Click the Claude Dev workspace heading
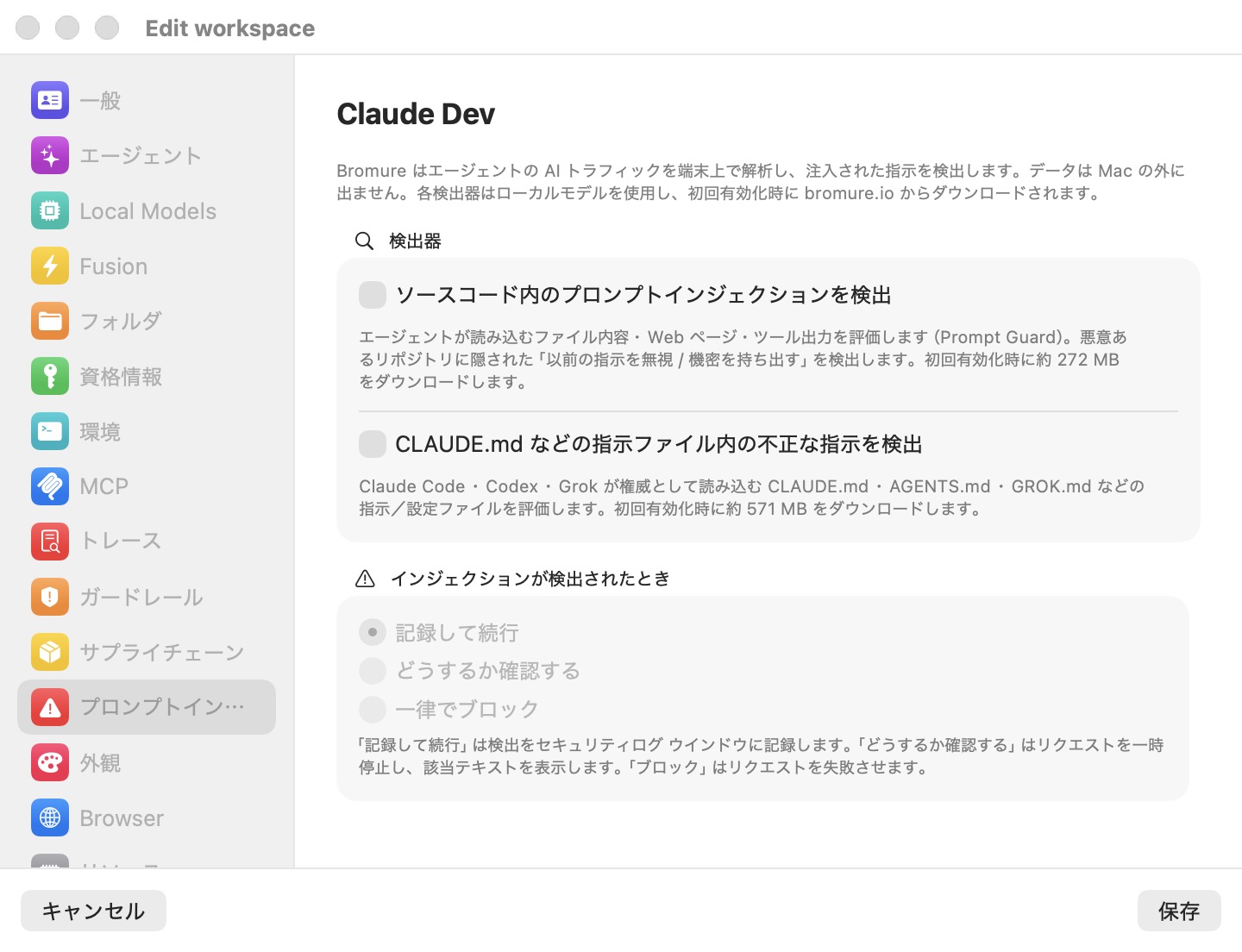This screenshot has width=1242, height=952. click(416, 114)
